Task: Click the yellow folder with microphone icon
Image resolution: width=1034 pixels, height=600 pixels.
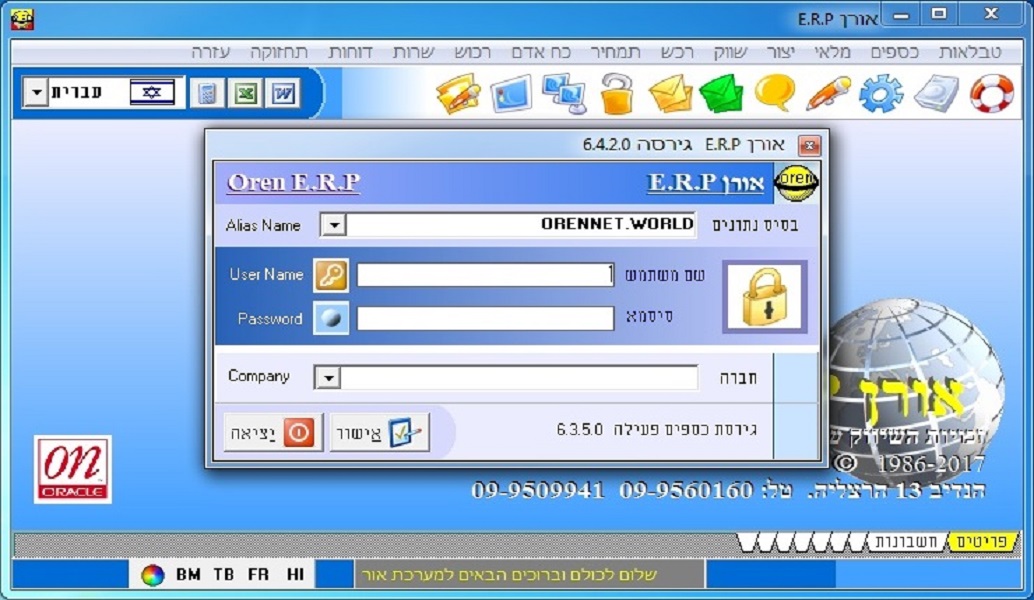Action: (458, 94)
